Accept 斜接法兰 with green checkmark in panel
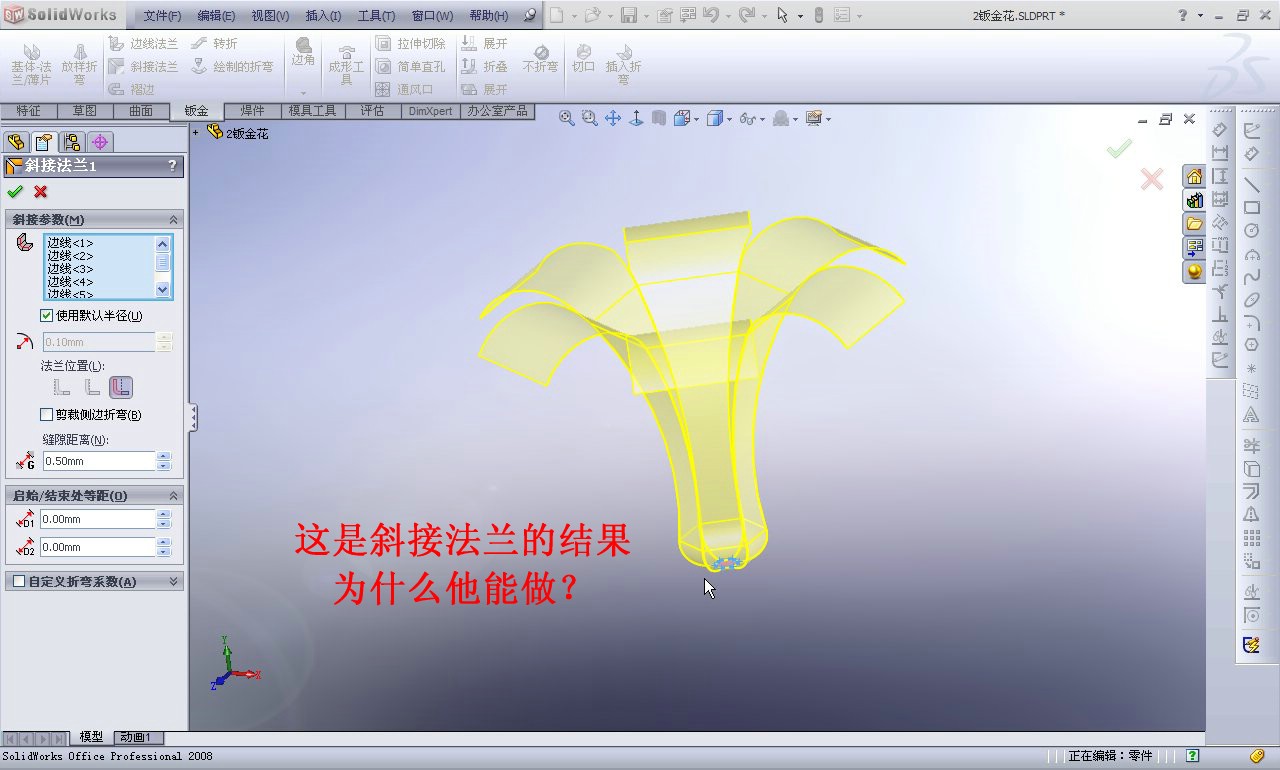Viewport: 1280px width, 770px height. [15, 191]
